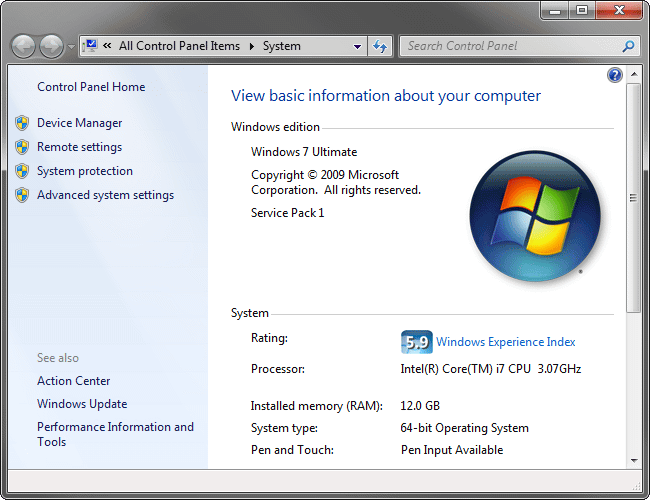Minimize the System window
This screenshot has width=650, height=500.
click(555, 10)
